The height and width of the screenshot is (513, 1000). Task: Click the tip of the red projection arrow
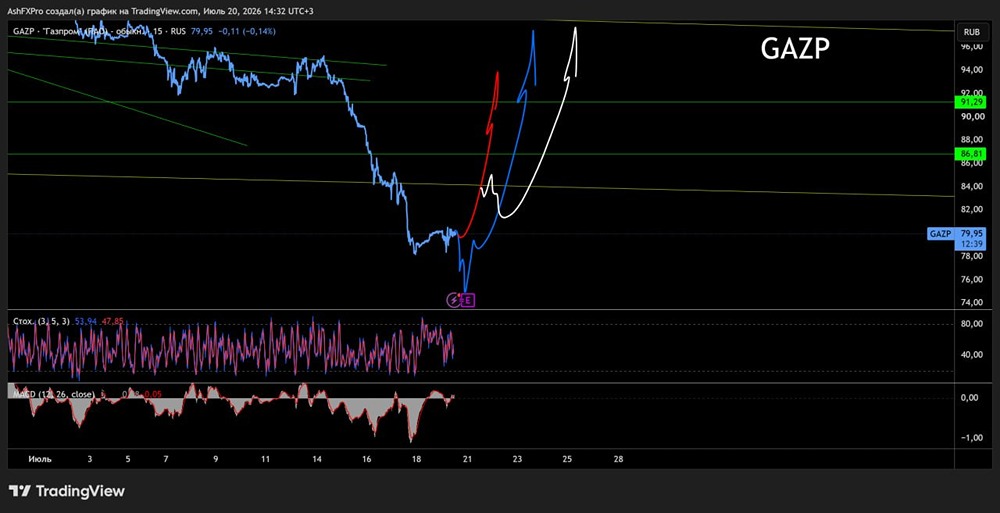[x=497, y=72]
